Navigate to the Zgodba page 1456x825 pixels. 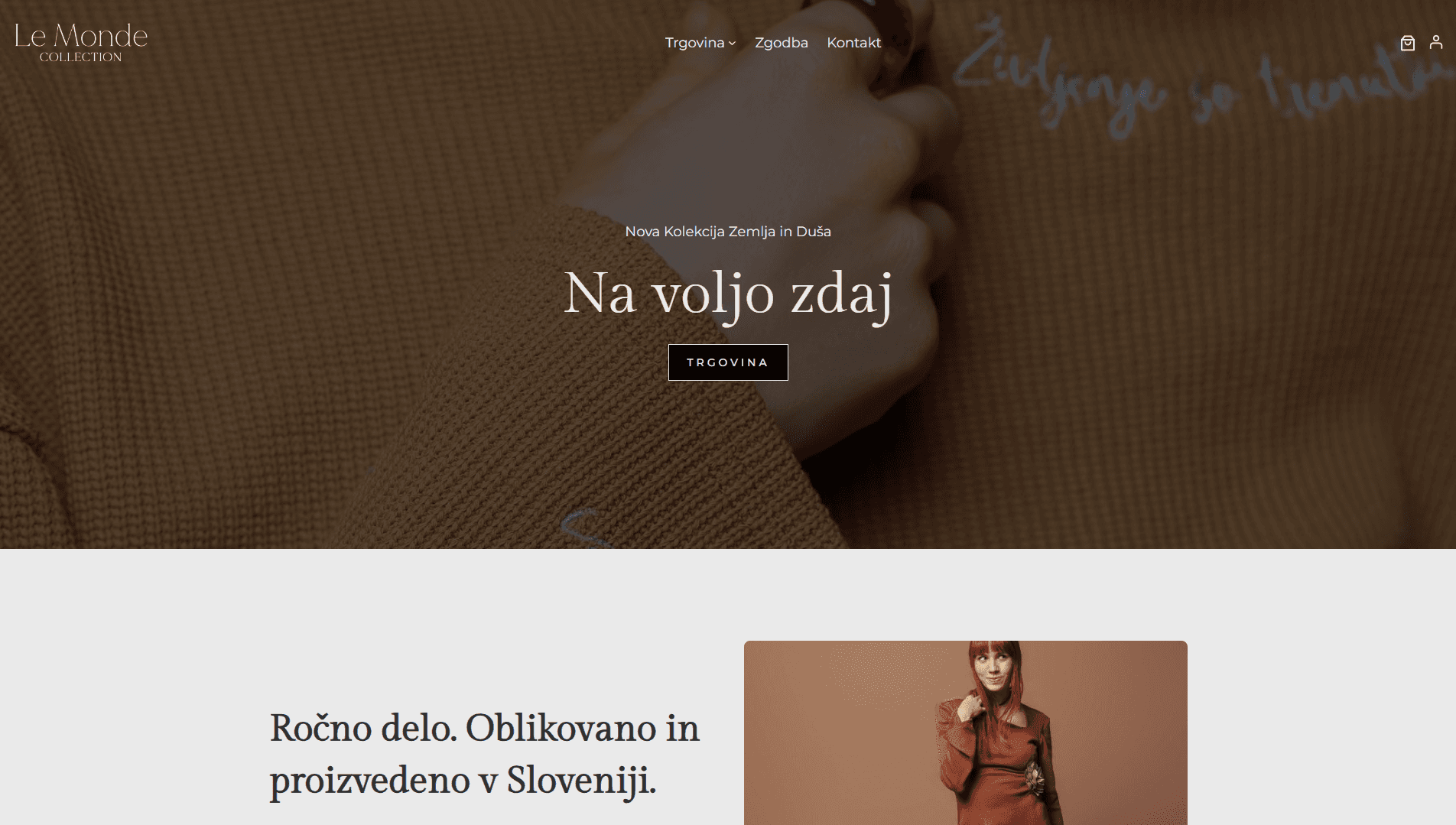point(781,43)
